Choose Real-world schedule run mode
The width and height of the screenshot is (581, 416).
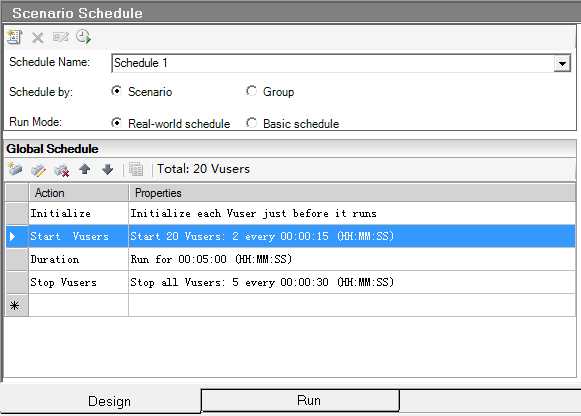(116, 123)
